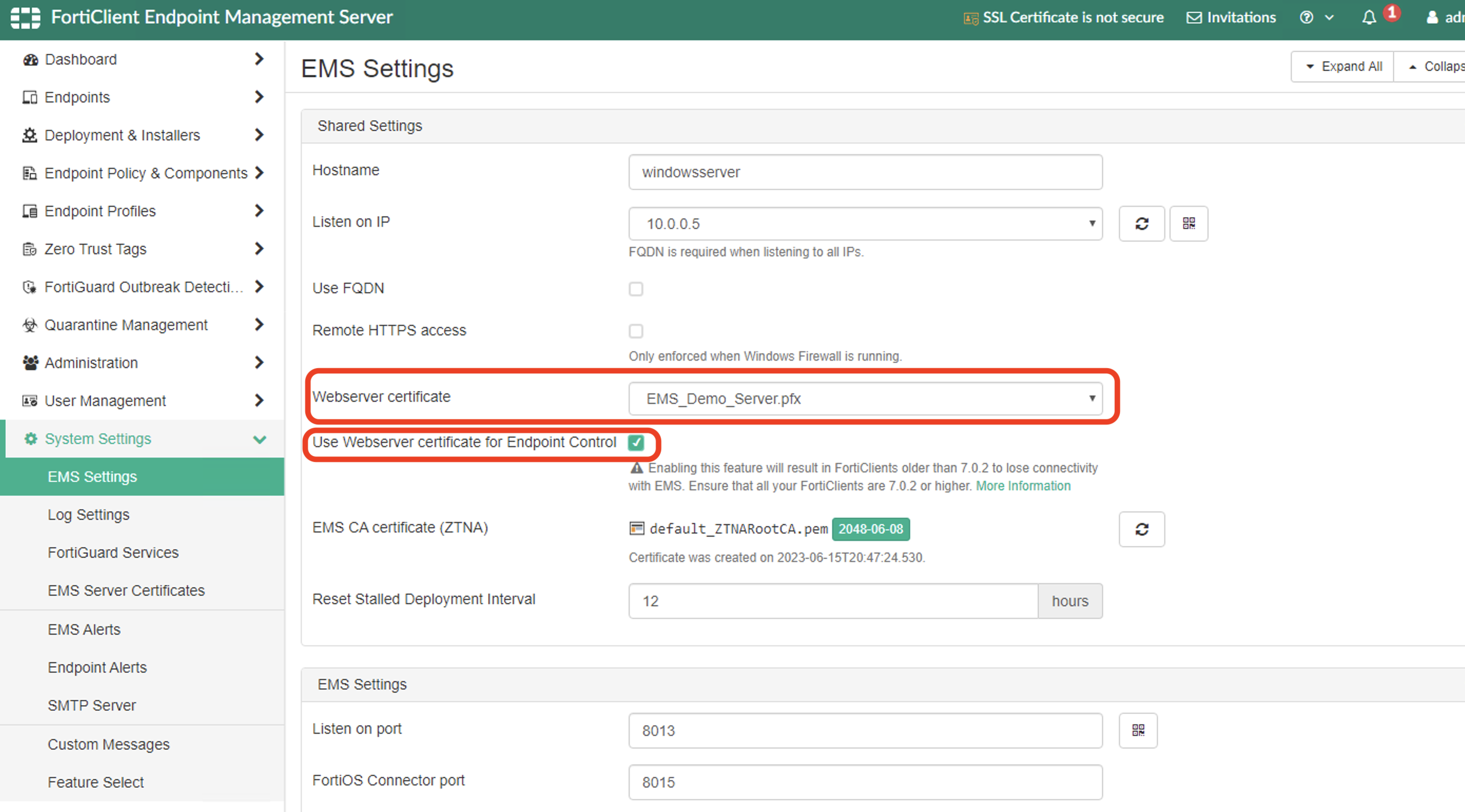Expand the Quarantine Management chevron
The image size is (1465, 812).
pos(259,325)
